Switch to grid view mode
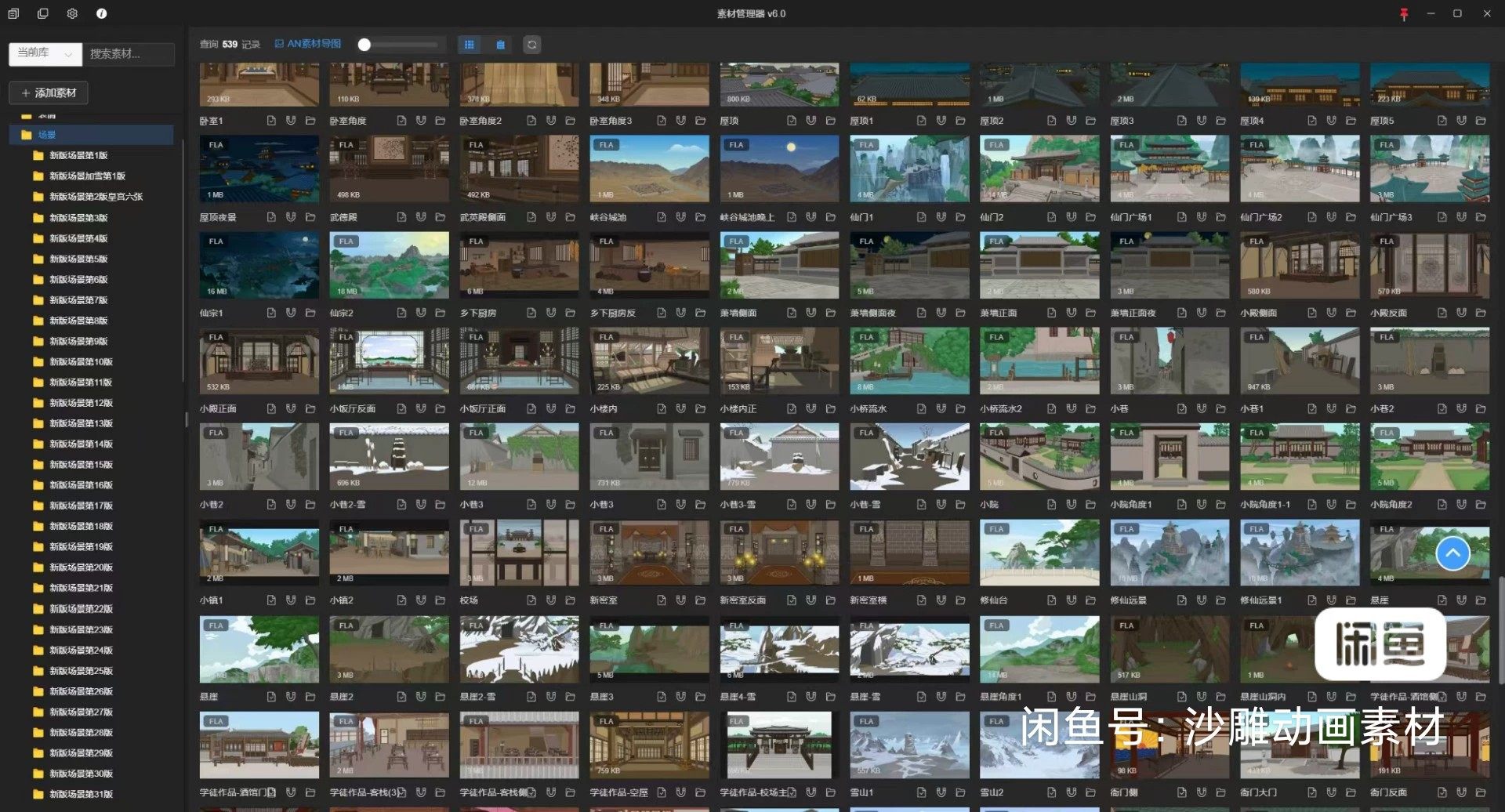1505x812 pixels. [470, 45]
